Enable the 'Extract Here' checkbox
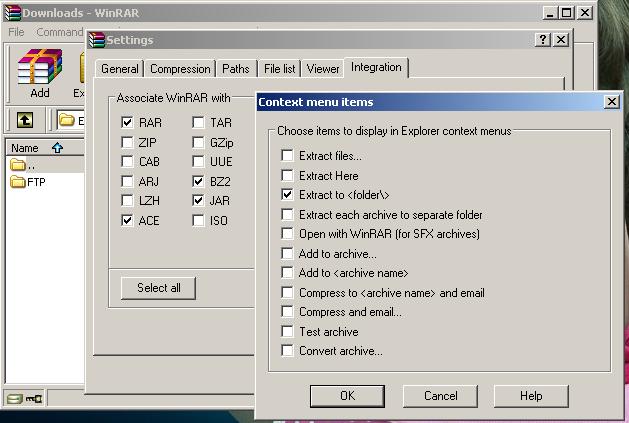629x423 pixels. pos(287,175)
